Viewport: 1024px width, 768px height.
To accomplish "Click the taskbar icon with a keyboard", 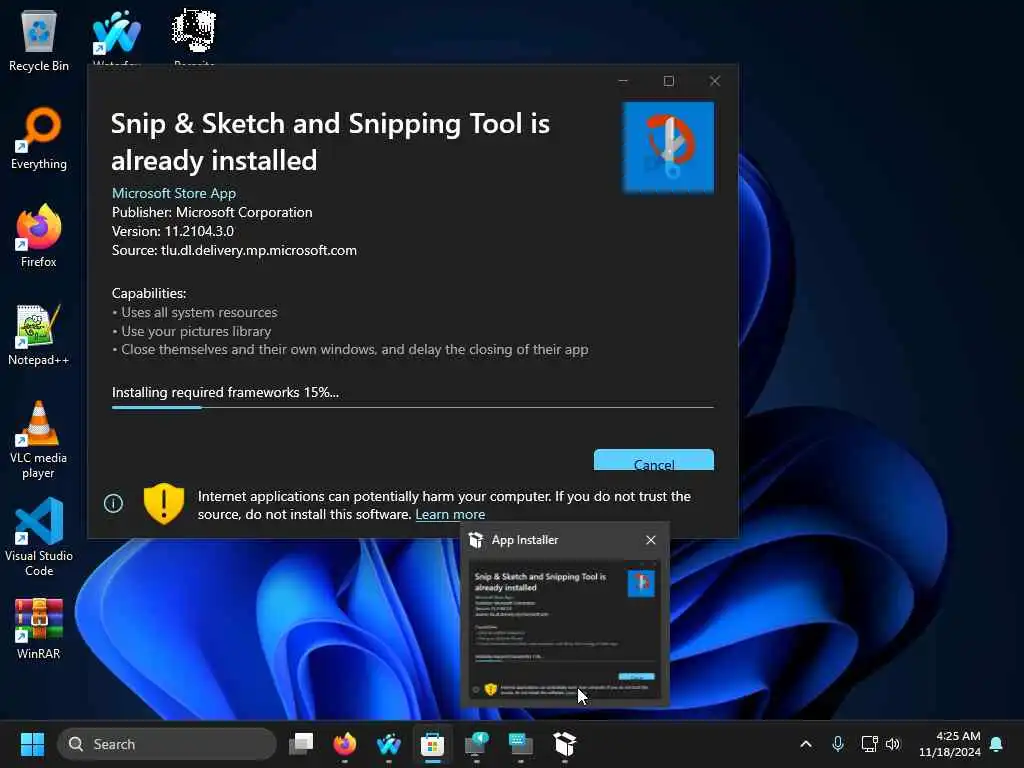I will 520,744.
